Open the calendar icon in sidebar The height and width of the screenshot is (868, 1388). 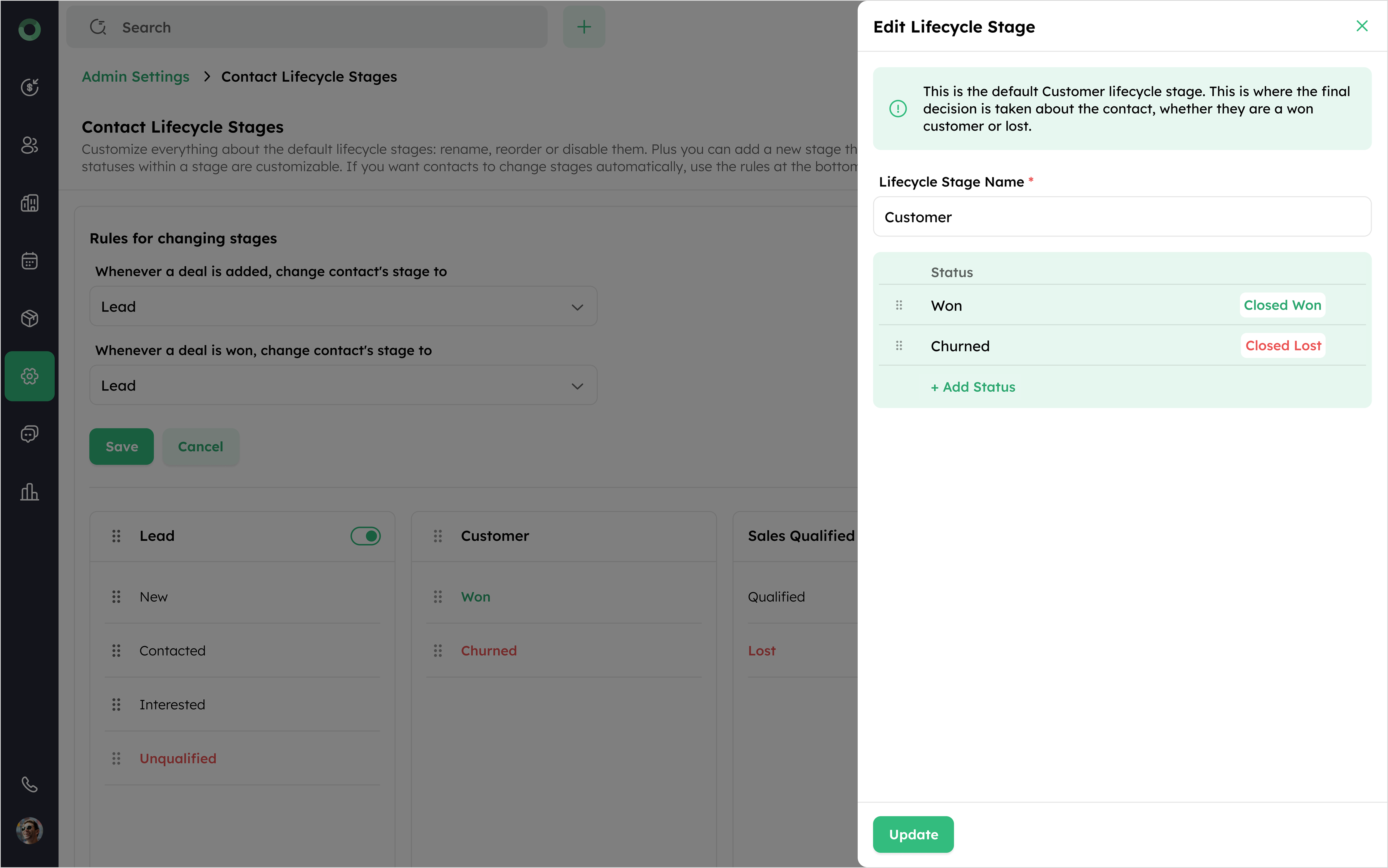click(x=29, y=261)
